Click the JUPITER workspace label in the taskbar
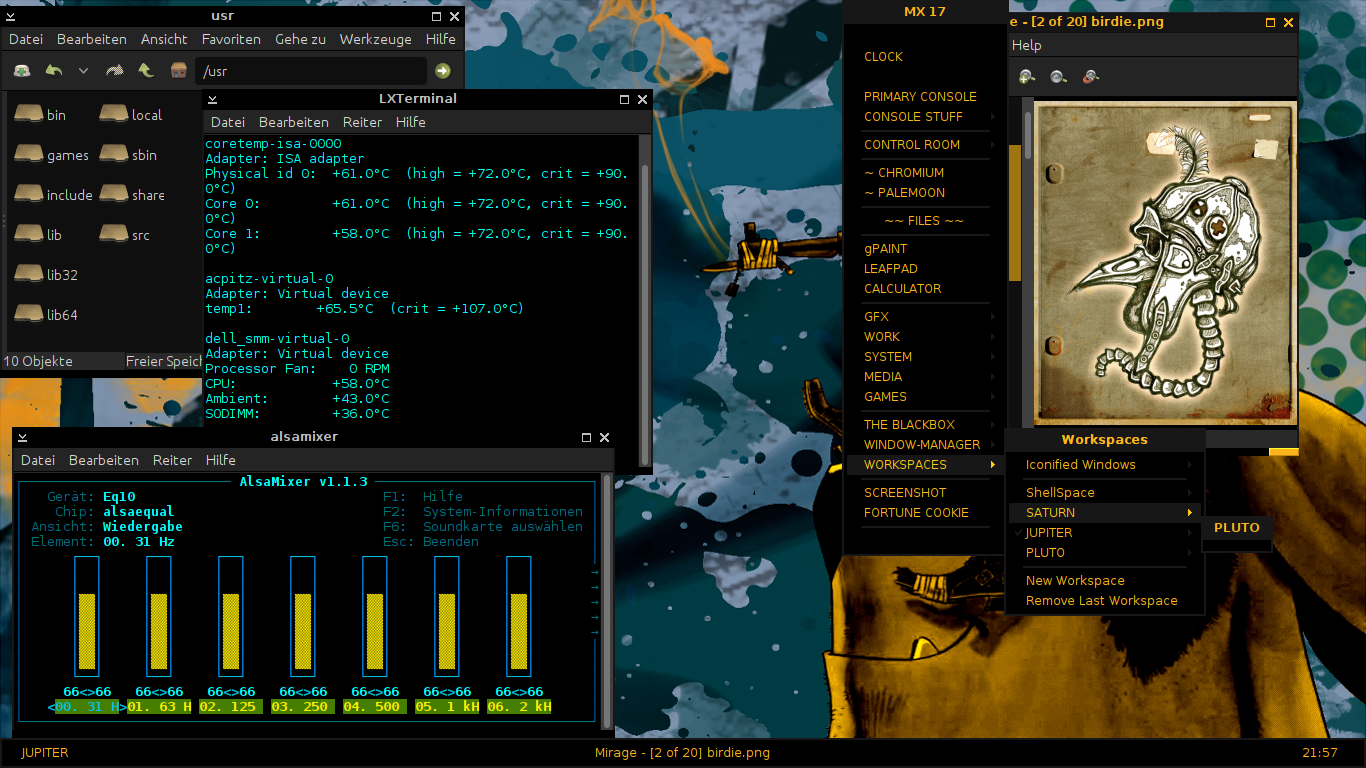Viewport: 1366px width, 768px height. (45, 753)
